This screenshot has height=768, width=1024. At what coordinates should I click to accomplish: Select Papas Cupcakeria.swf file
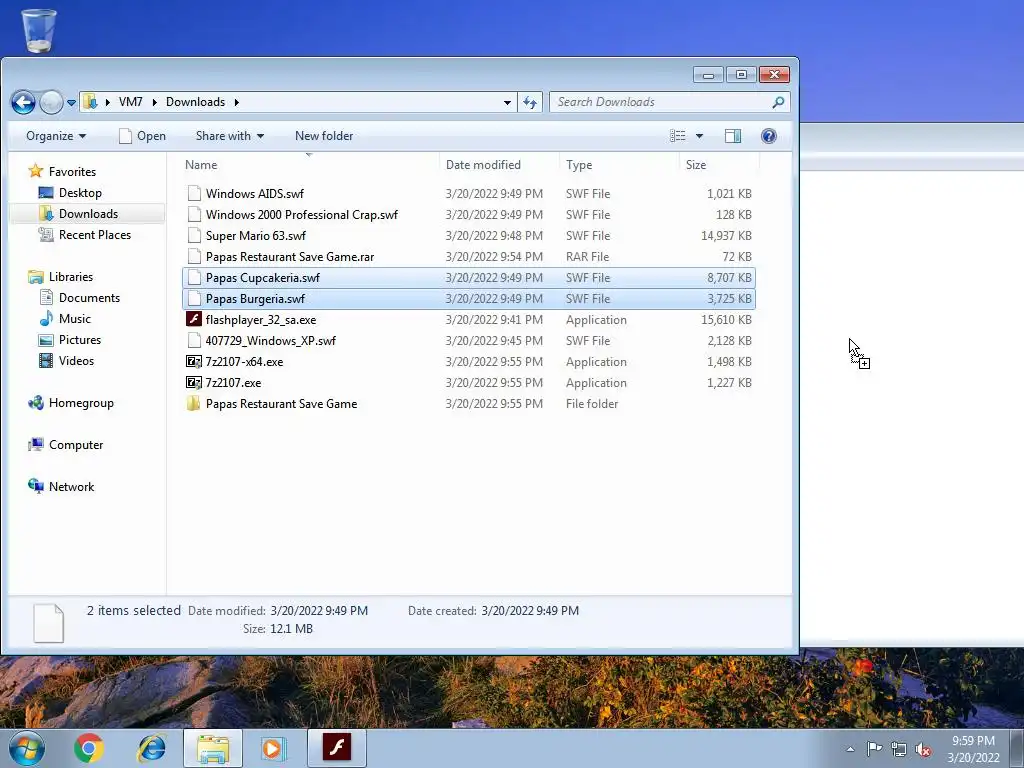pos(469,278)
